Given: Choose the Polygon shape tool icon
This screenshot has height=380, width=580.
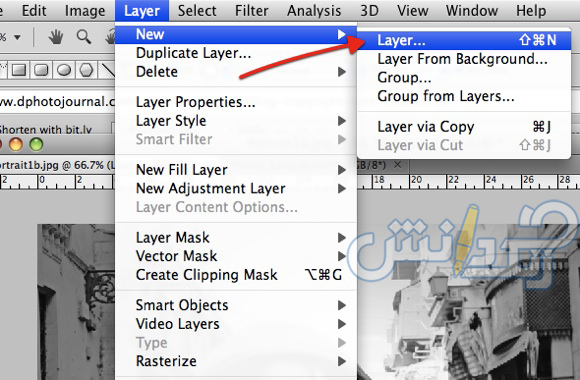Looking at the screenshot, I should click(86, 70).
